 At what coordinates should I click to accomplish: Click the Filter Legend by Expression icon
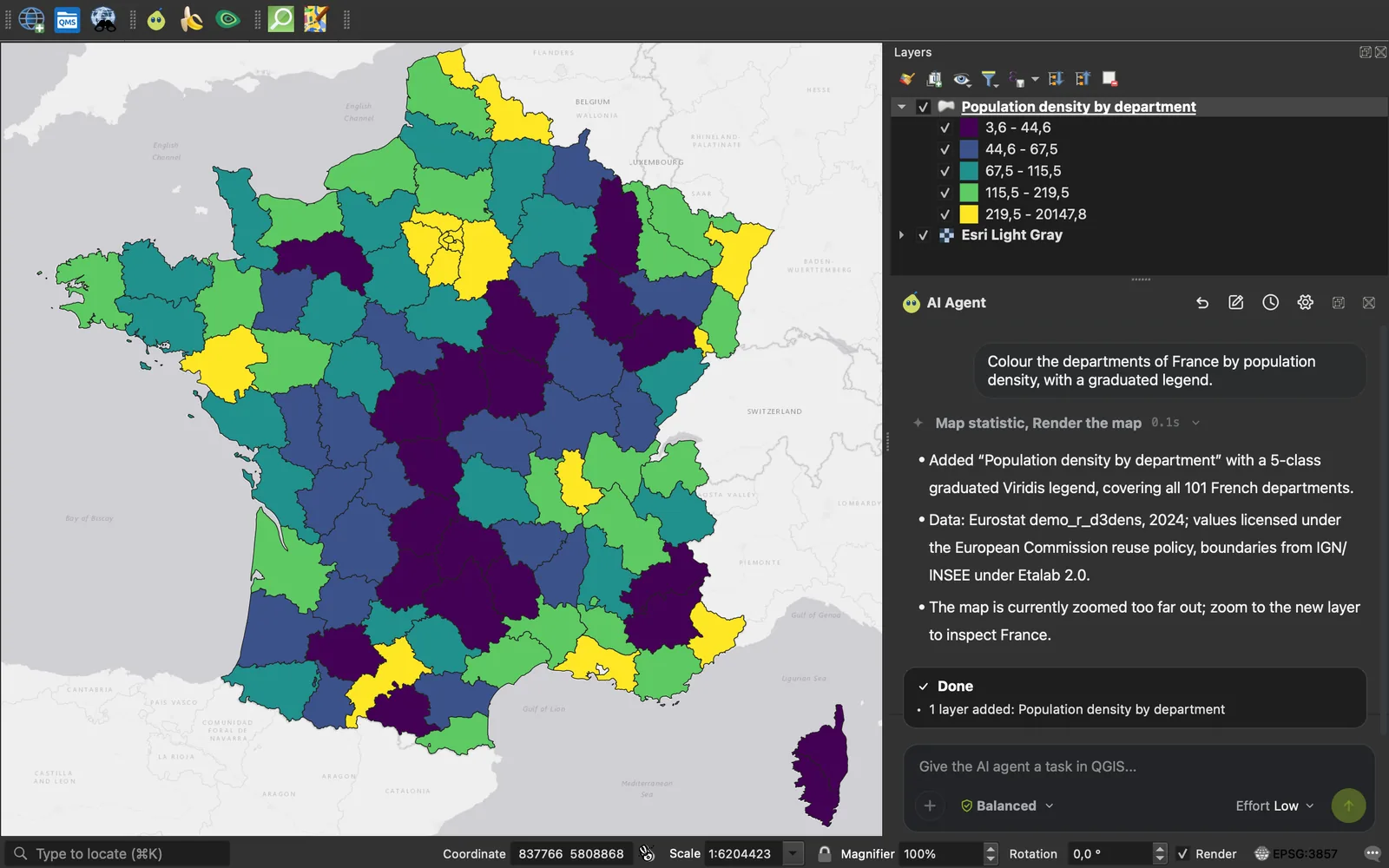pos(1017,79)
